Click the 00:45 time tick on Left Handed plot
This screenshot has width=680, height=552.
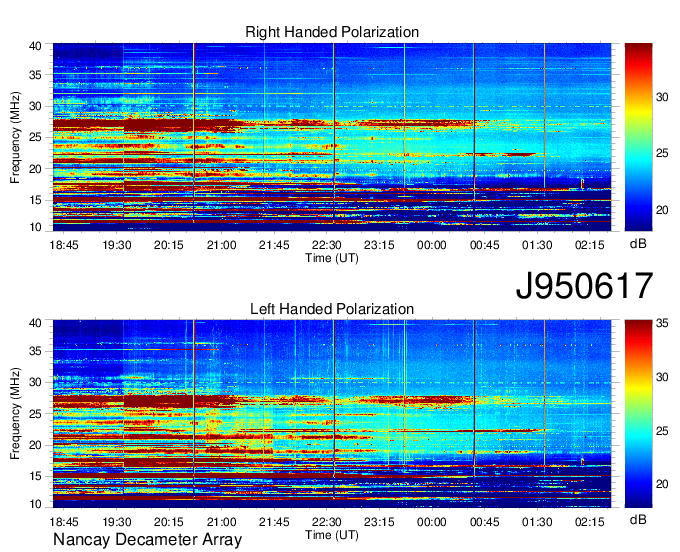point(485,522)
